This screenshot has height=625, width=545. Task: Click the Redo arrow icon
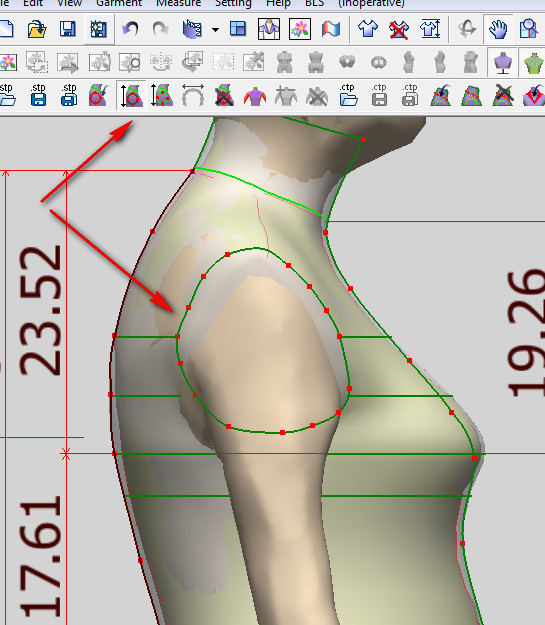161,29
